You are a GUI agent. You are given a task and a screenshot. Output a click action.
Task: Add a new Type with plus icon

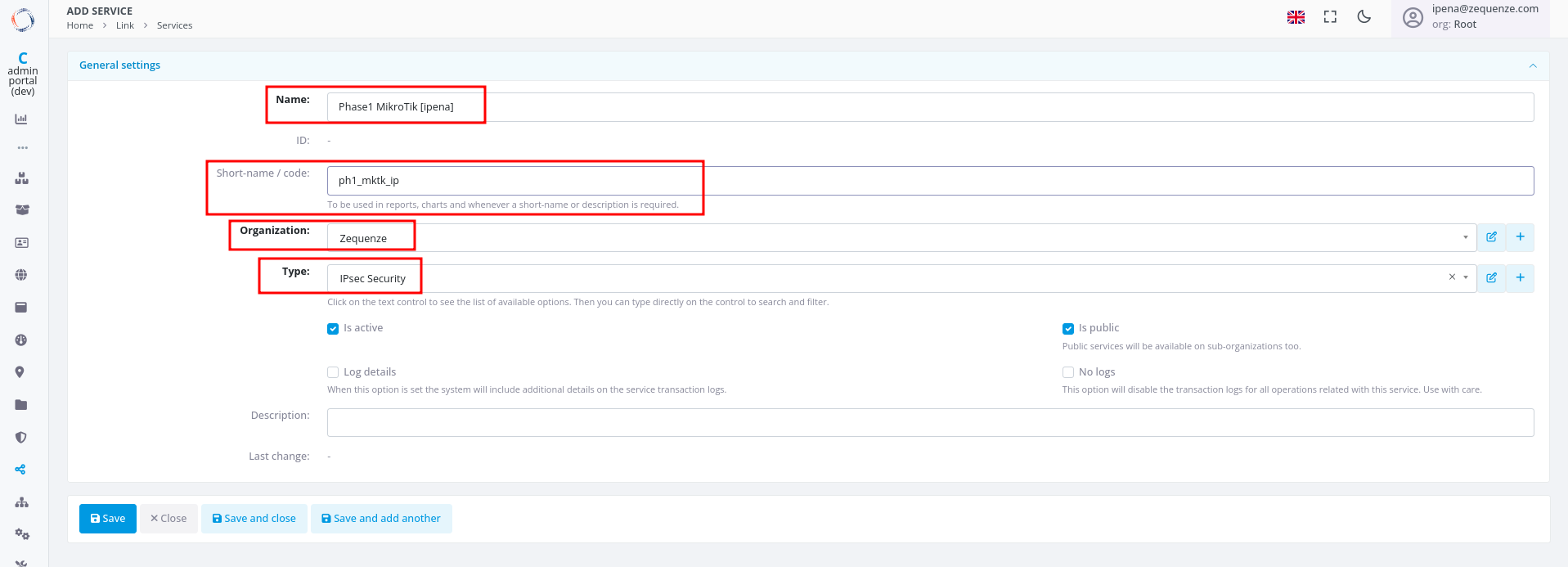point(1520,278)
